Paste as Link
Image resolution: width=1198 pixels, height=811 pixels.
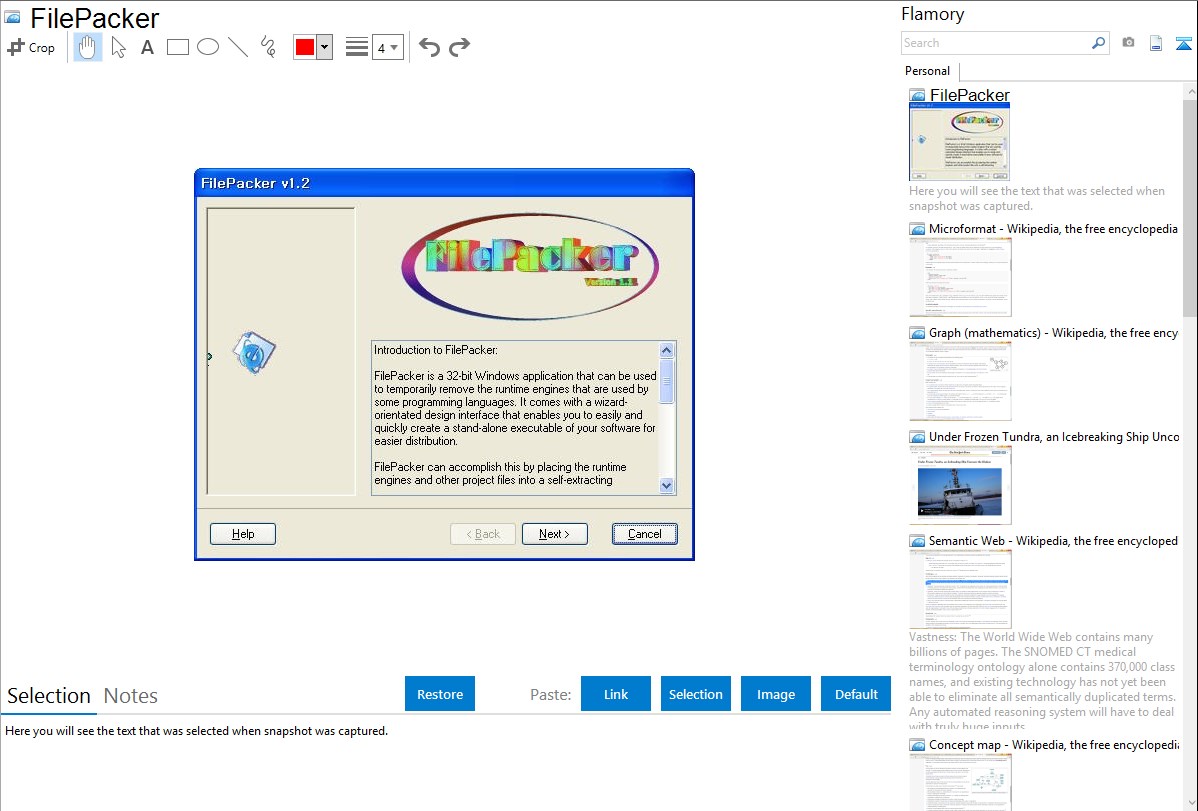point(616,693)
